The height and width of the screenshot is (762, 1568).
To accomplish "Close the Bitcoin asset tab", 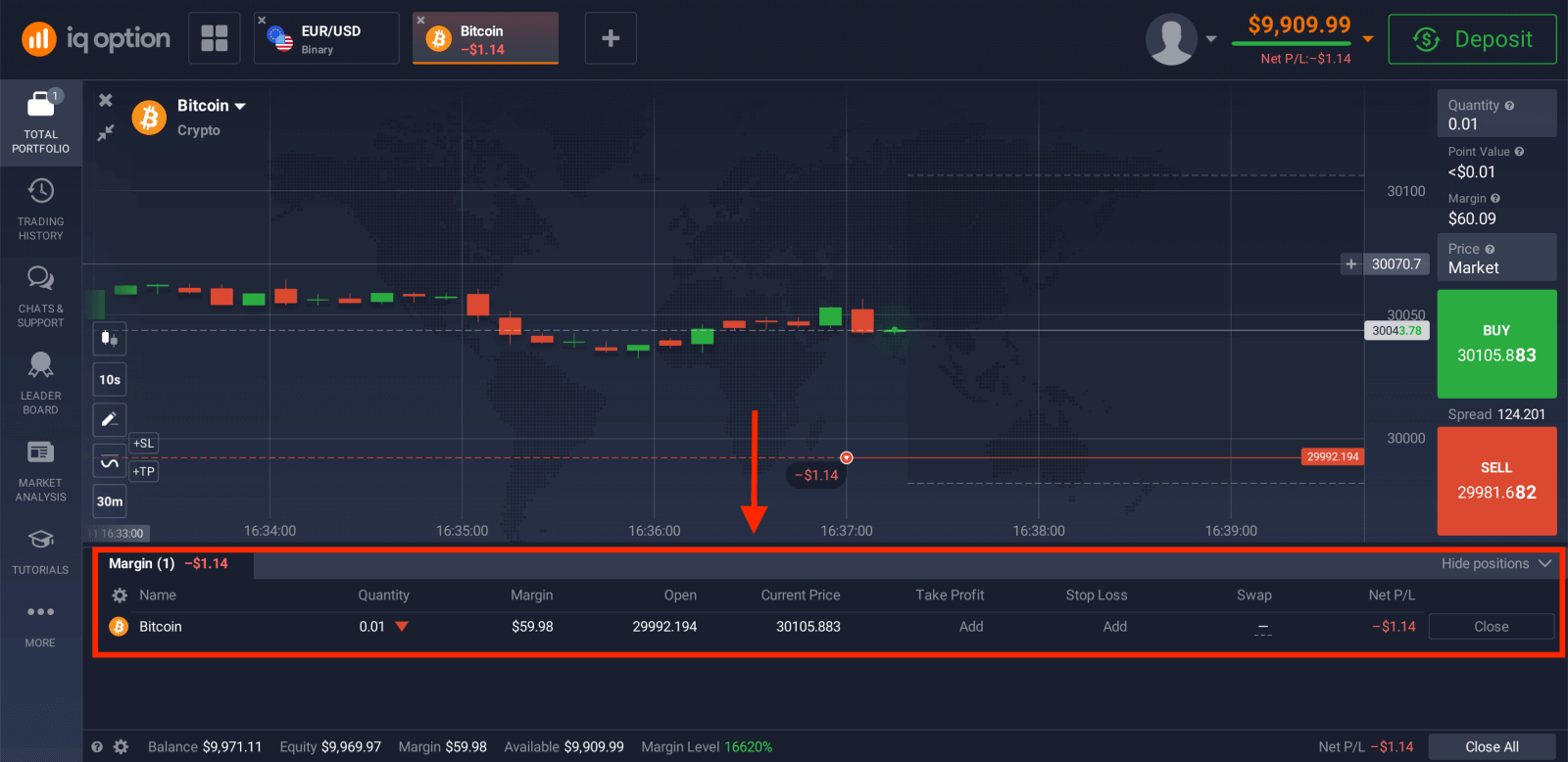I will [x=420, y=21].
